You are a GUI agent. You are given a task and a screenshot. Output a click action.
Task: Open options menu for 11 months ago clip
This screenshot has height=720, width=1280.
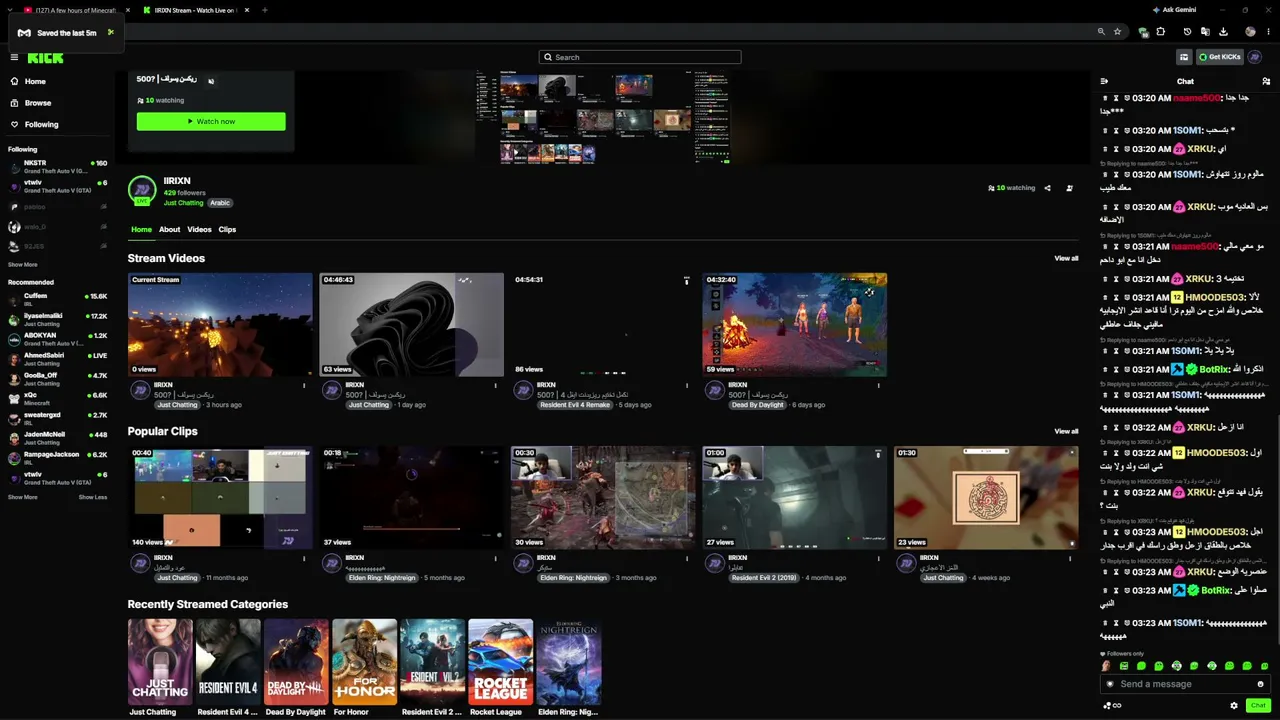304,558
